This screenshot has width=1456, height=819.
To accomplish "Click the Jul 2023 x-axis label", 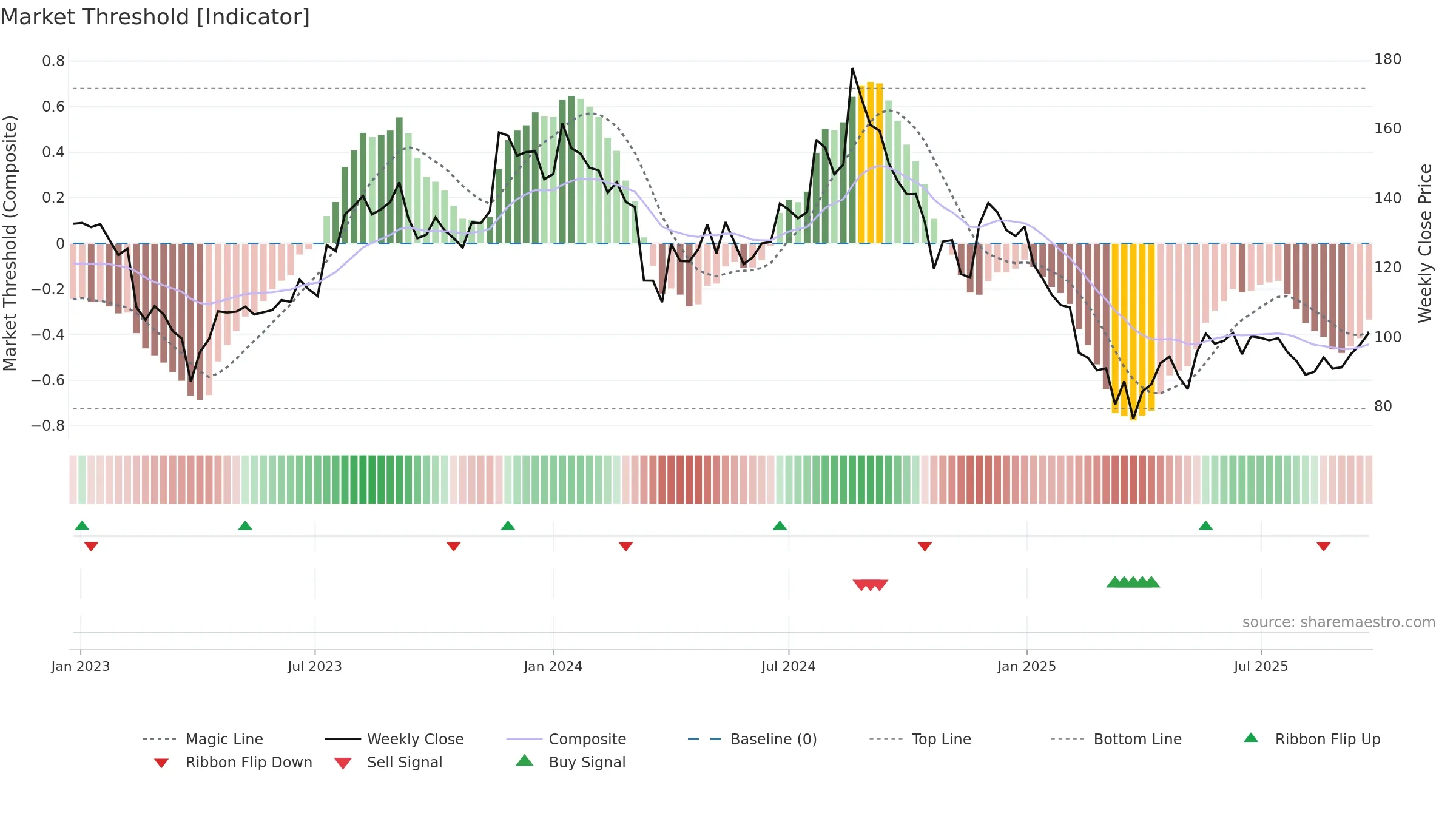I will tap(315, 667).
